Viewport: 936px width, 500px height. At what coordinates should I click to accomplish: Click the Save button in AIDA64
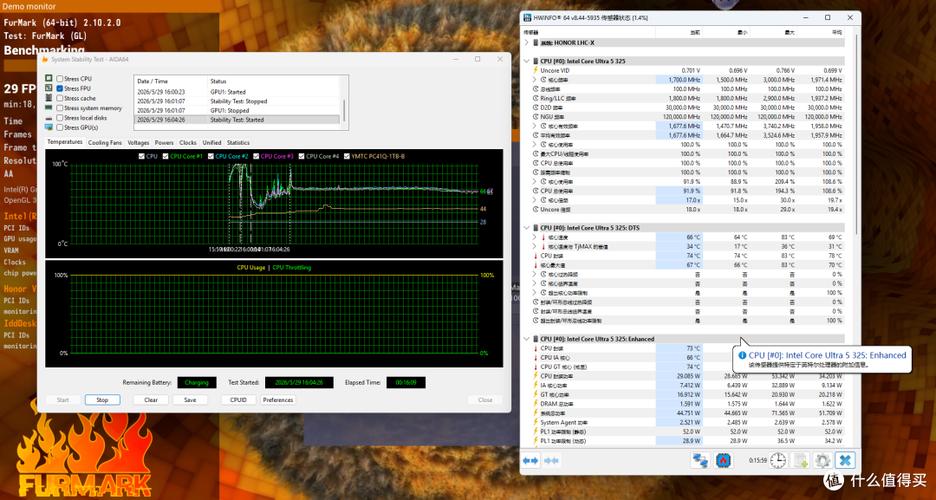coord(190,400)
